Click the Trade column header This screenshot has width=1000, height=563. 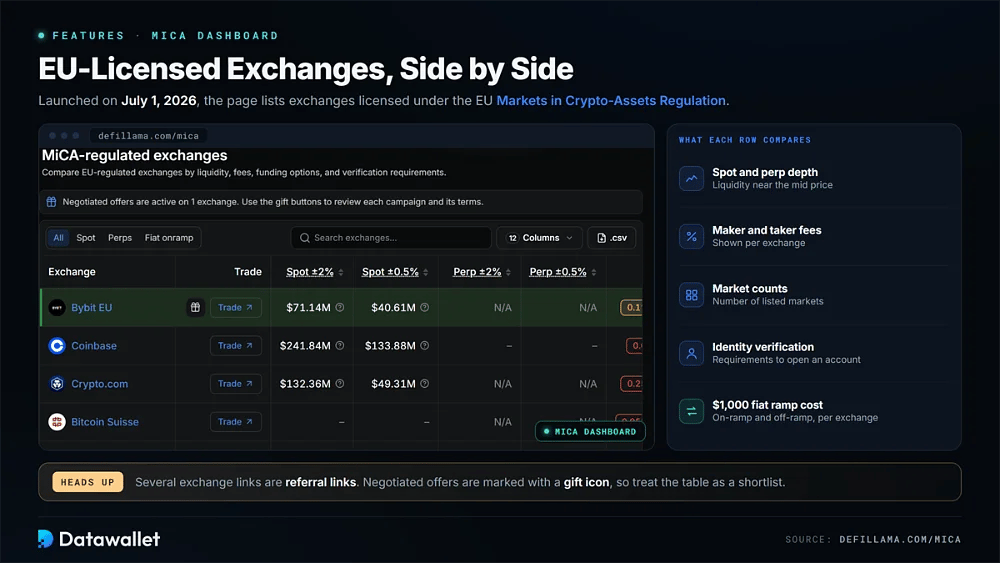(247, 272)
